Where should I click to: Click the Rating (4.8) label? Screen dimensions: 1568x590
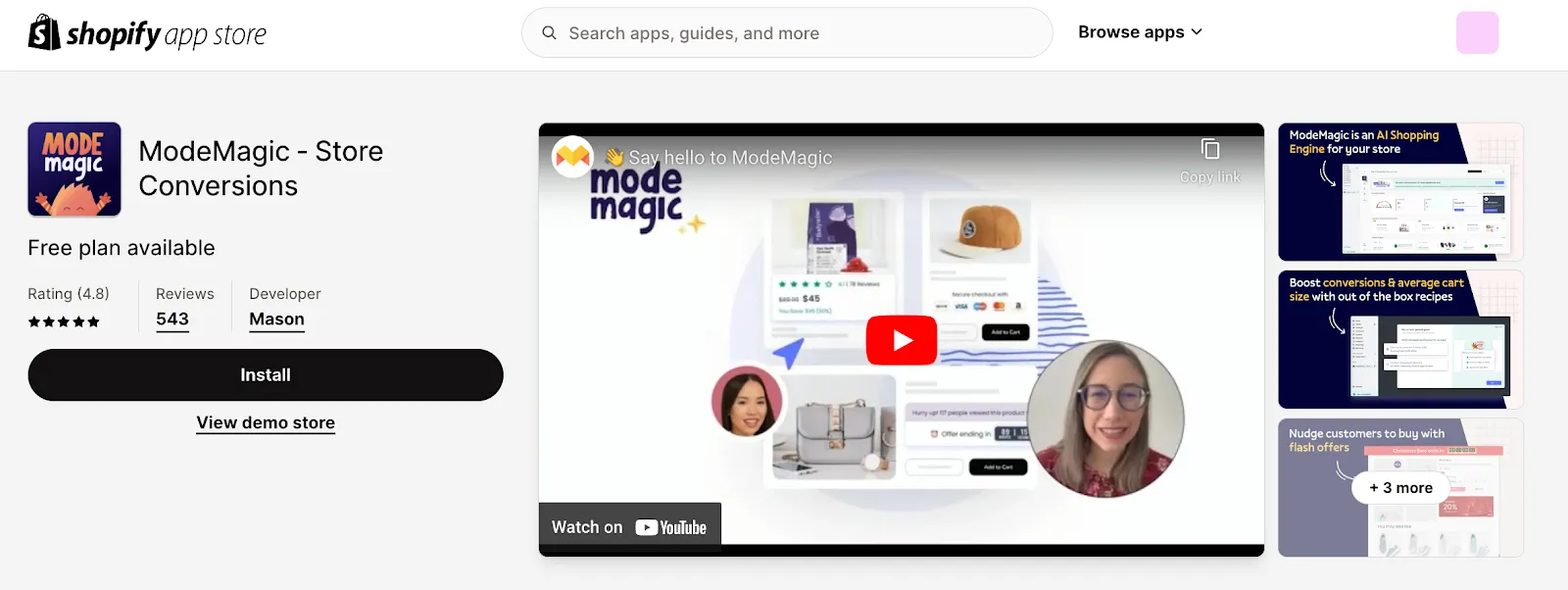69,294
